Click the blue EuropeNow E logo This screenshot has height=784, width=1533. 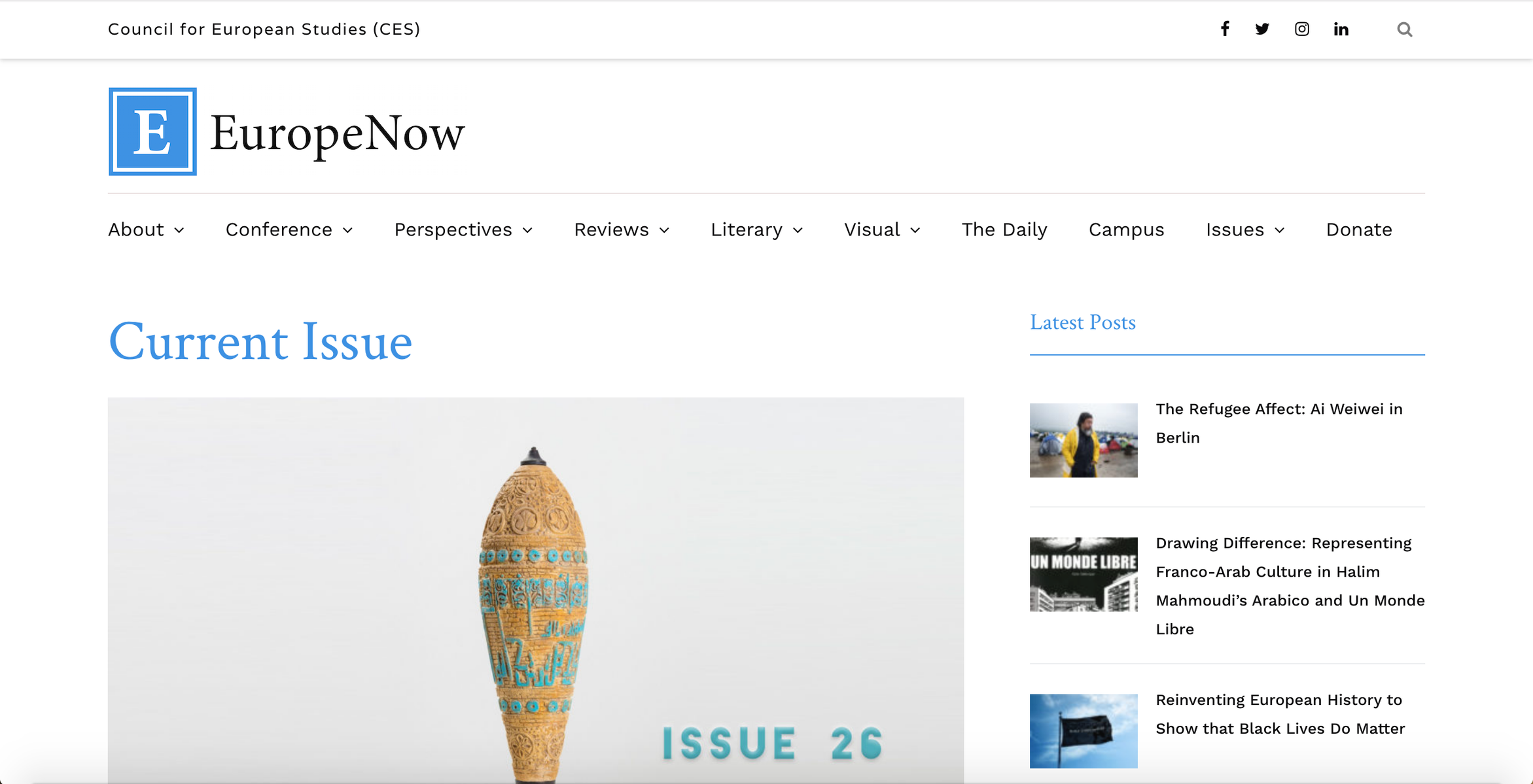click(152, 131)
